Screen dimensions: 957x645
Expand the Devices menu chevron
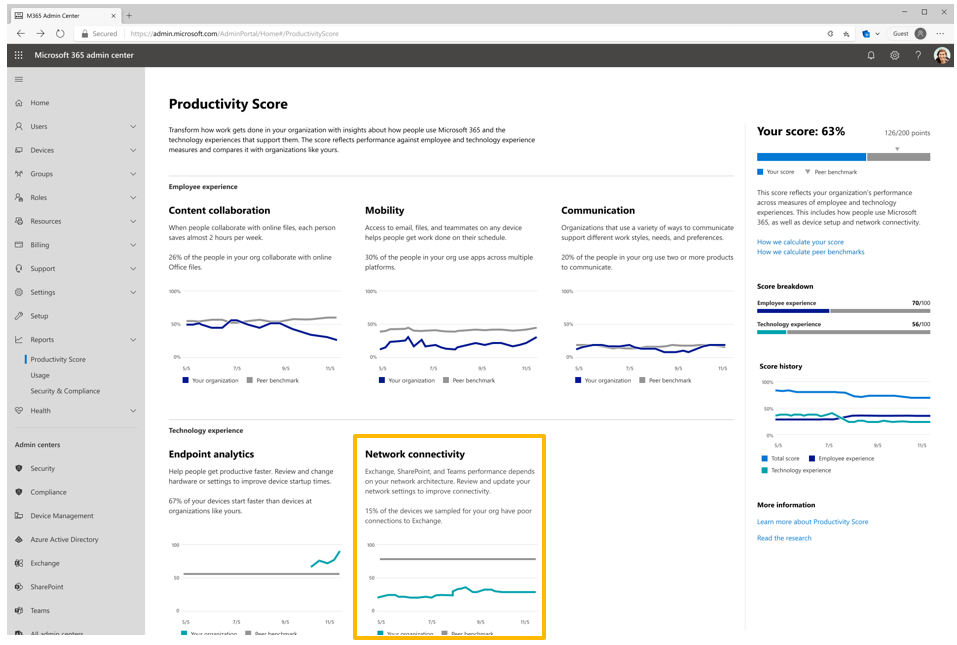pyautogui.click(x=133, y=150)
